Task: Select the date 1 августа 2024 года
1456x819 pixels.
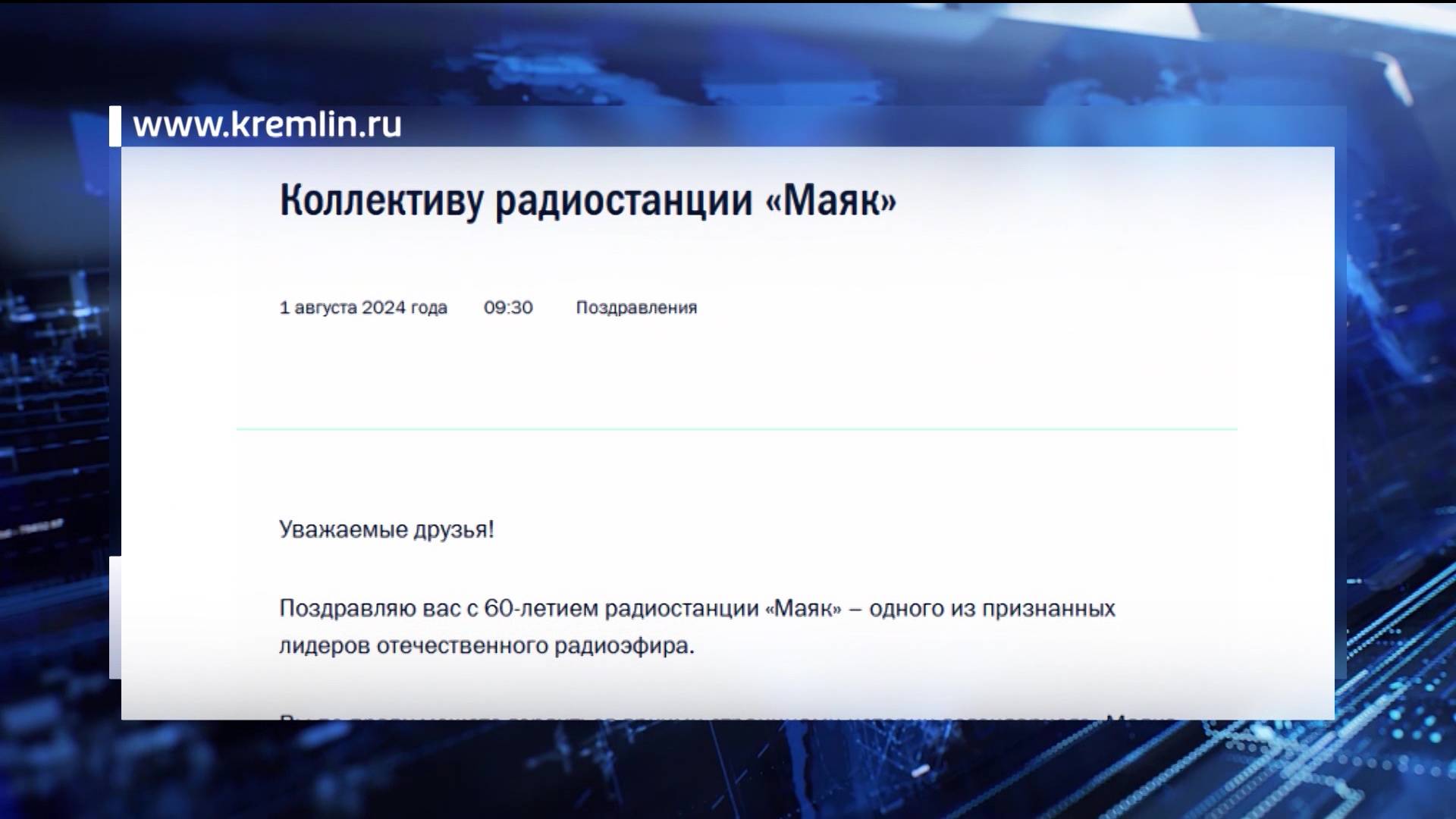Action: 362,308
